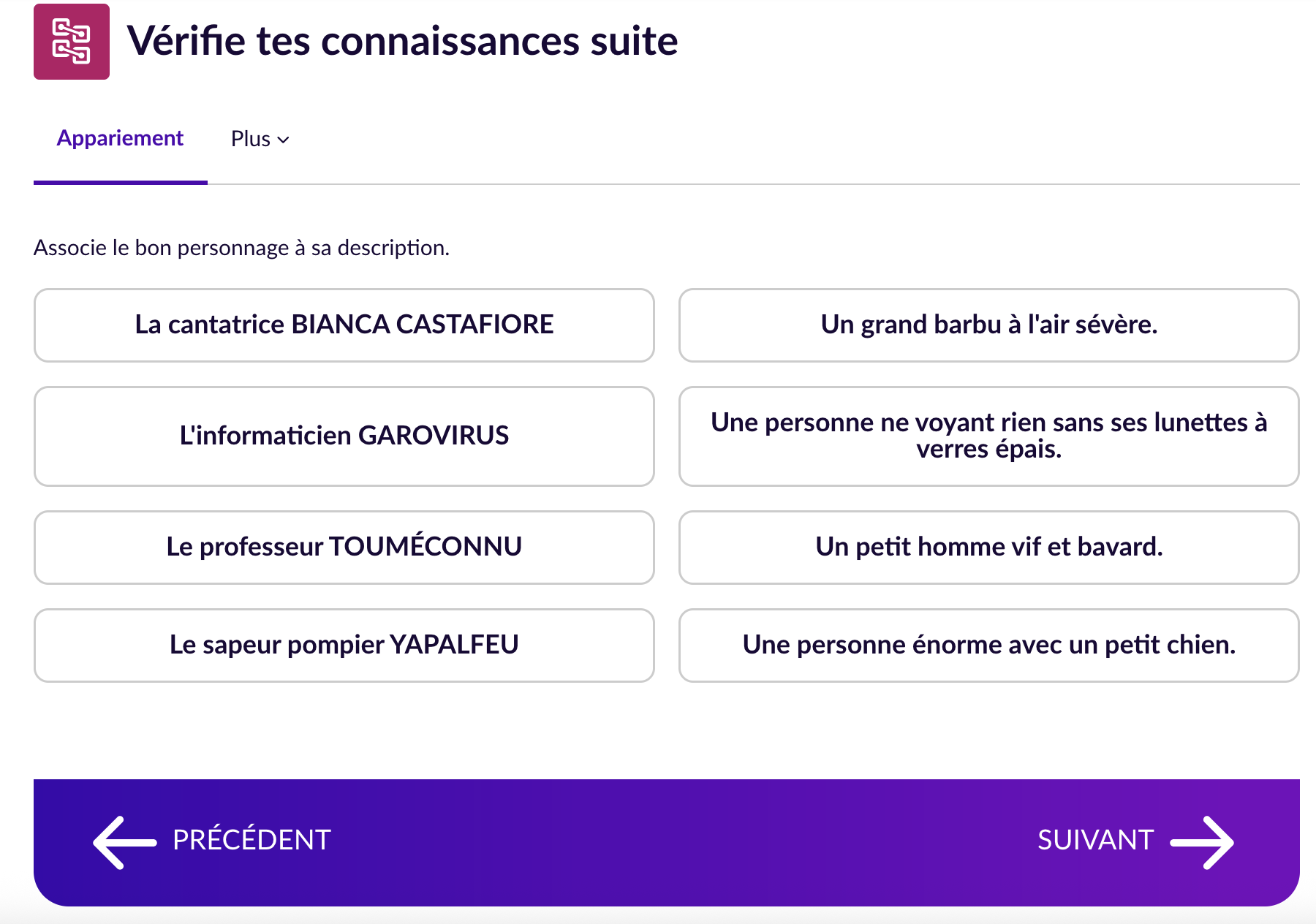1316x924 pixels.
Task: Expand the chevron next to Plus
Action: click(284, 140)
